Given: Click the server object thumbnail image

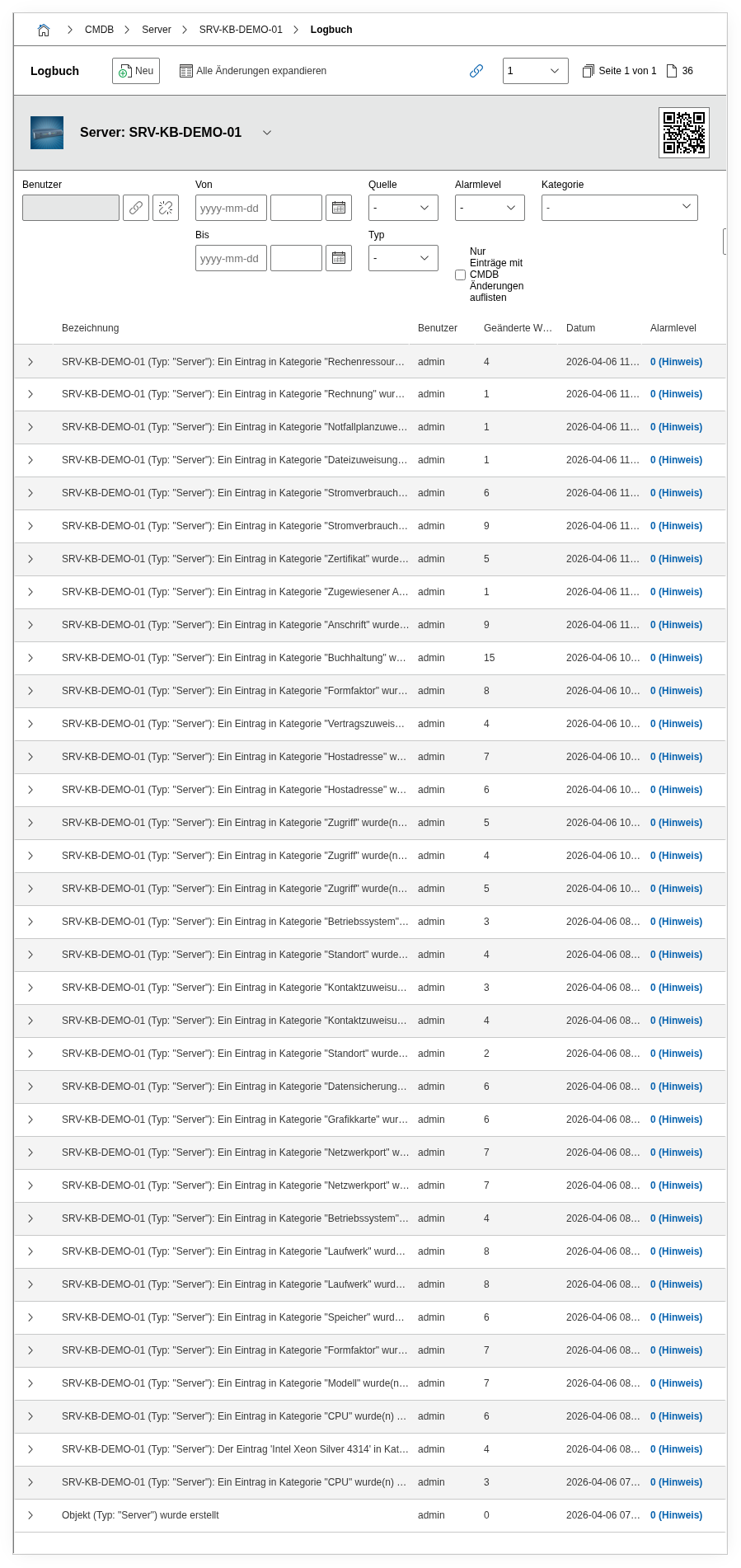Looking at the screenshot, I should point(47,133).
